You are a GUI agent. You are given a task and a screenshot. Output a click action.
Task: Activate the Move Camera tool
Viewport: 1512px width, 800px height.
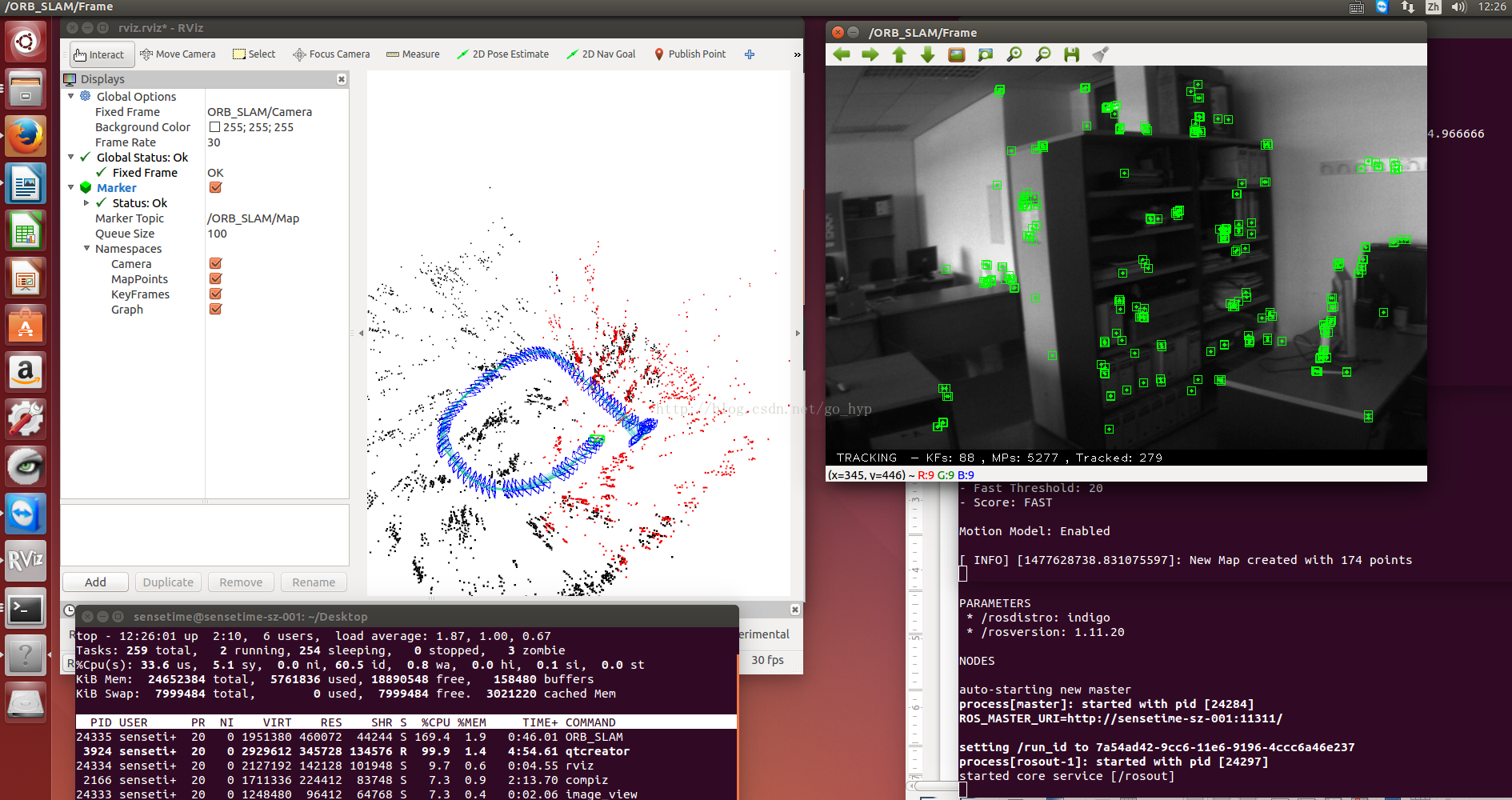point(178,54)
